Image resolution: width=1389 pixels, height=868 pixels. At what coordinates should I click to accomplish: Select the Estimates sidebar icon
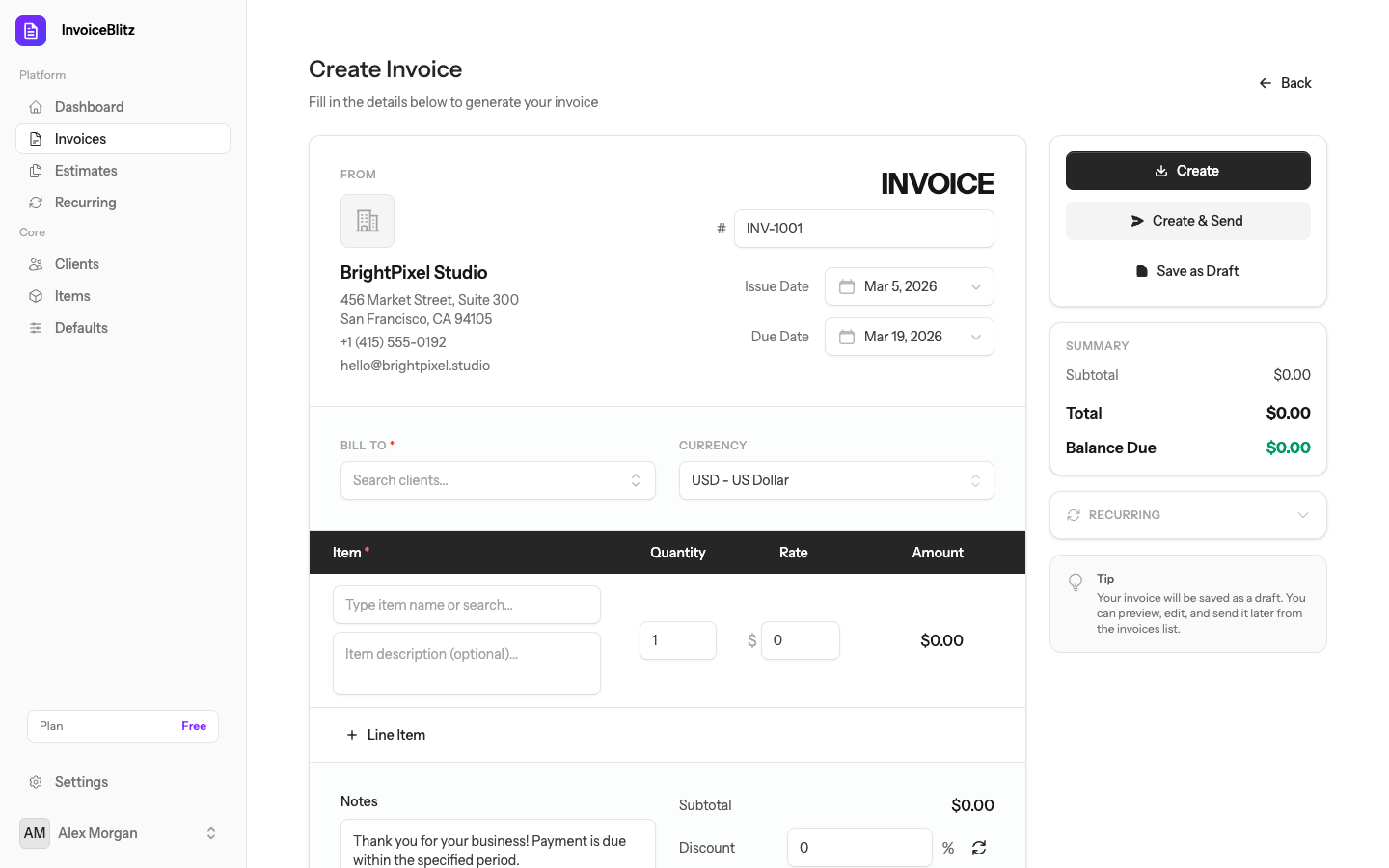[36, 170]
